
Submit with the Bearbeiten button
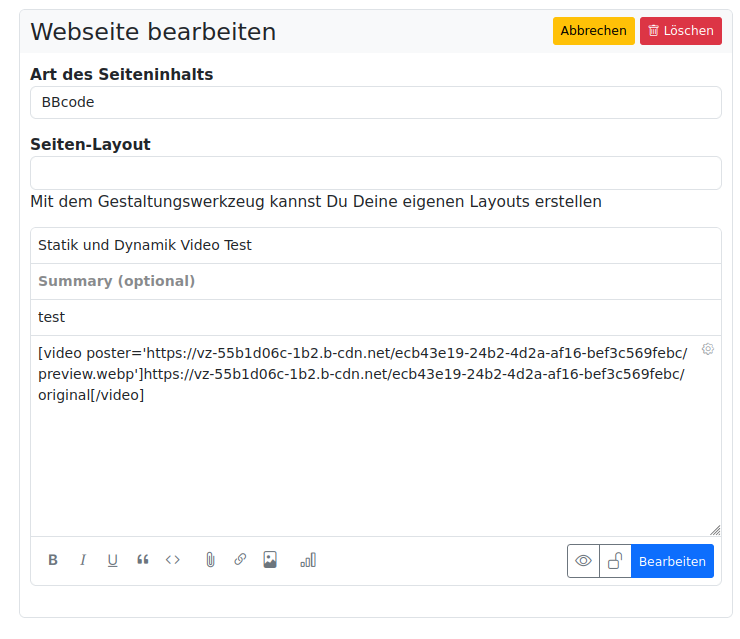[x=672, y=561]
